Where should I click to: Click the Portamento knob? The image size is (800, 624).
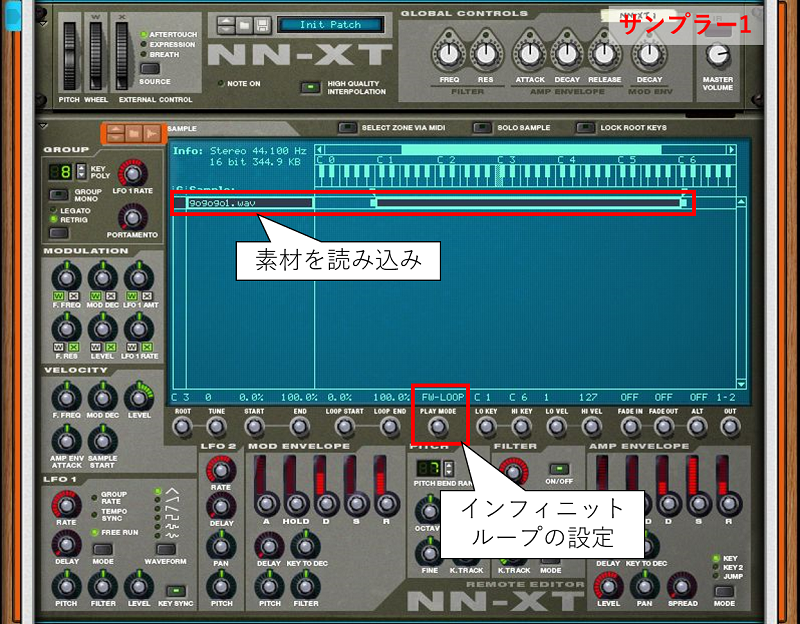tap(132, 218)
